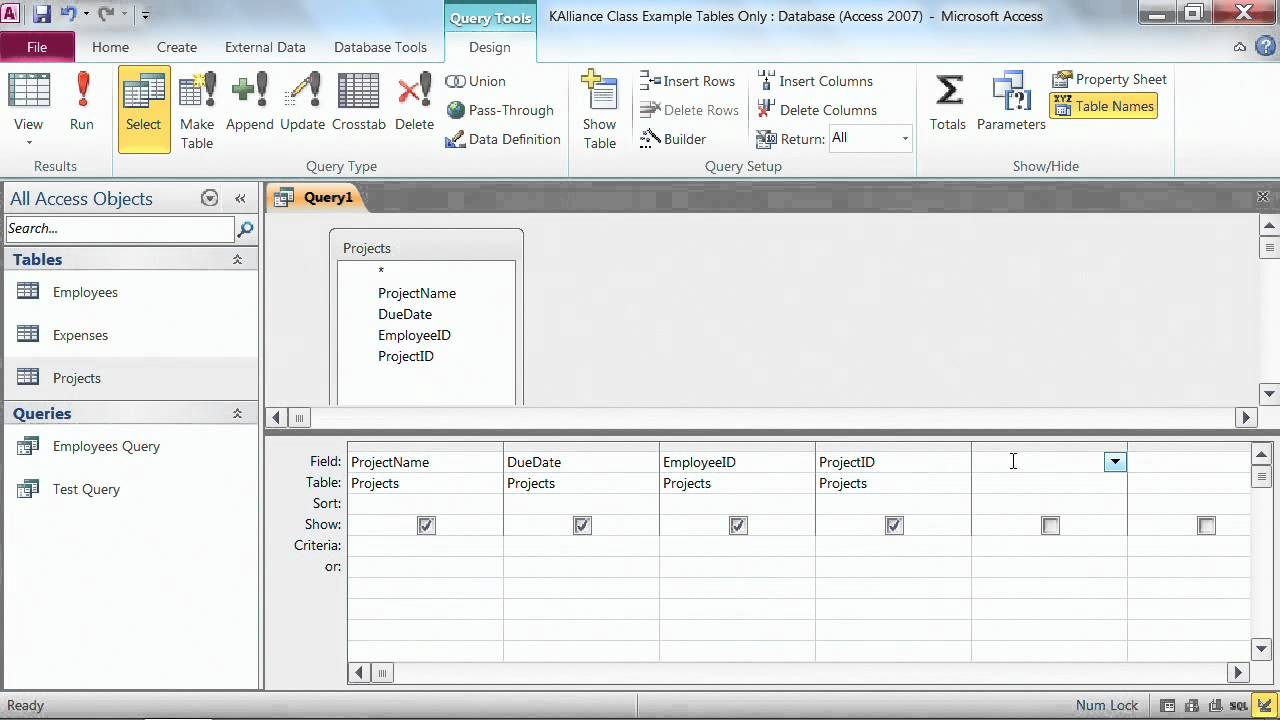Screen dimensions: 1280x720
Task: Switch to the Database Tools tab
Action: click(x=380, y=47)
